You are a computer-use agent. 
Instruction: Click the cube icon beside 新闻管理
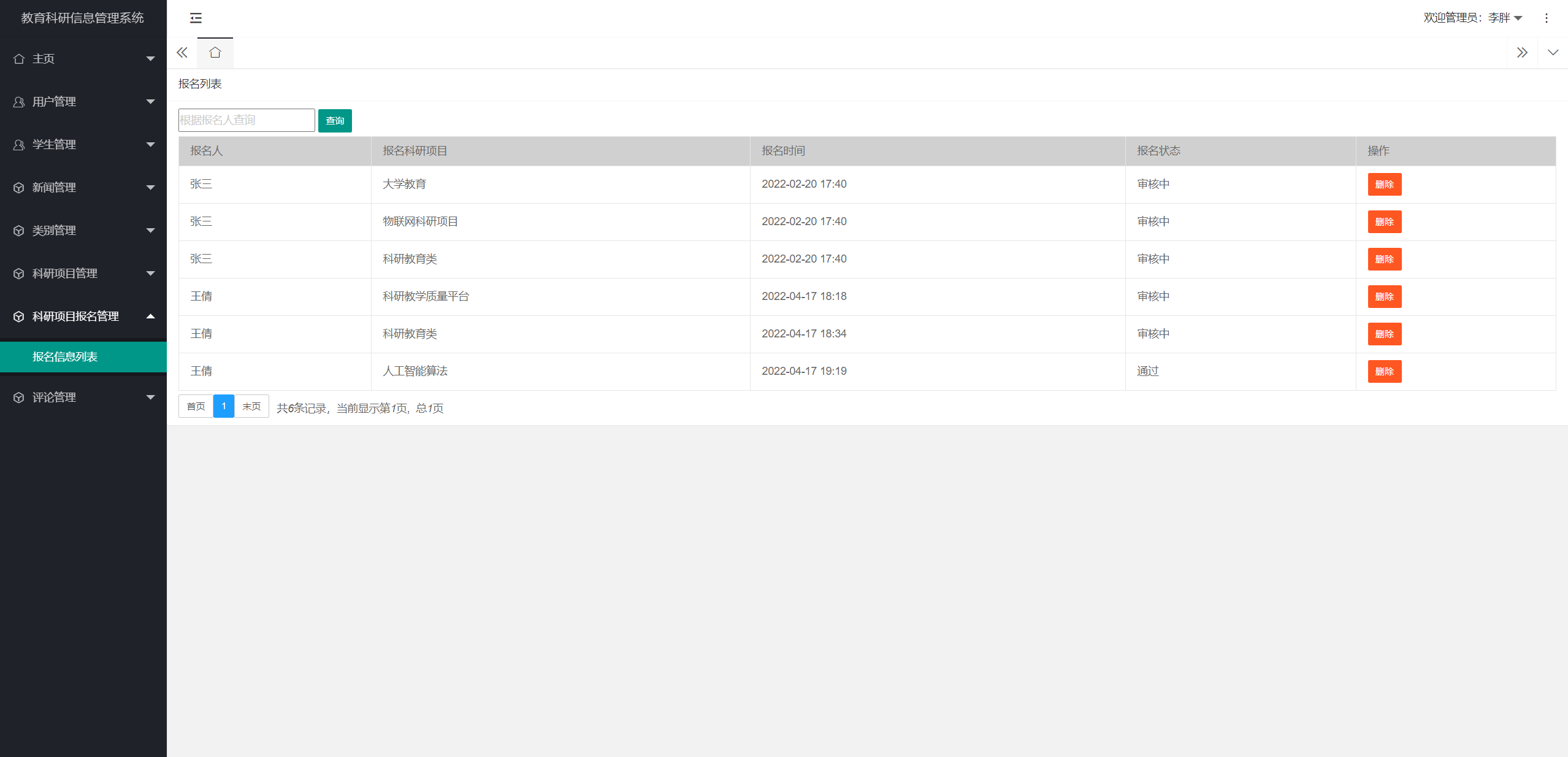[x=19, y=188]
